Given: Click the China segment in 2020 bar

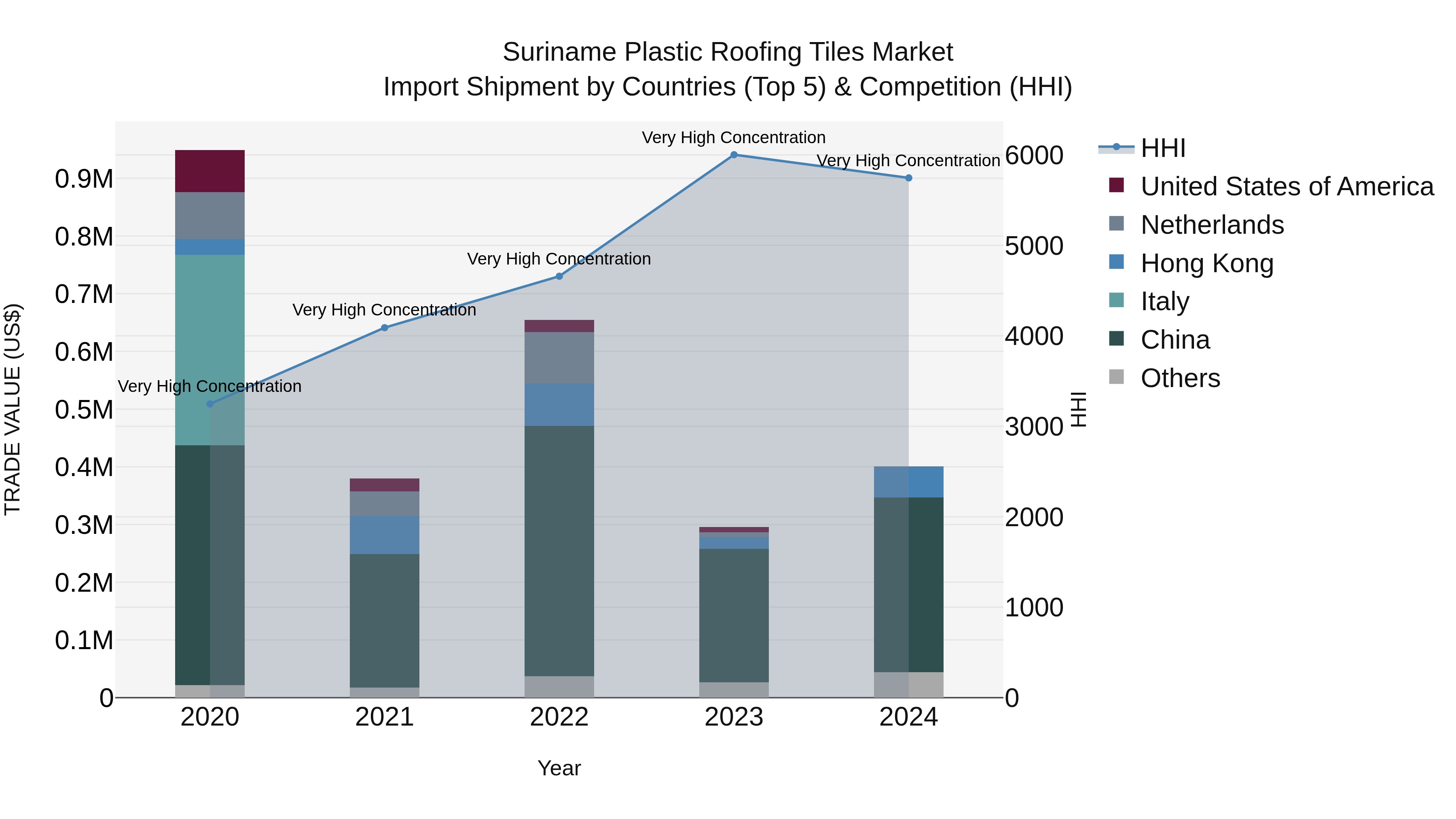Looking at the screenshot, I should [210, 565].
